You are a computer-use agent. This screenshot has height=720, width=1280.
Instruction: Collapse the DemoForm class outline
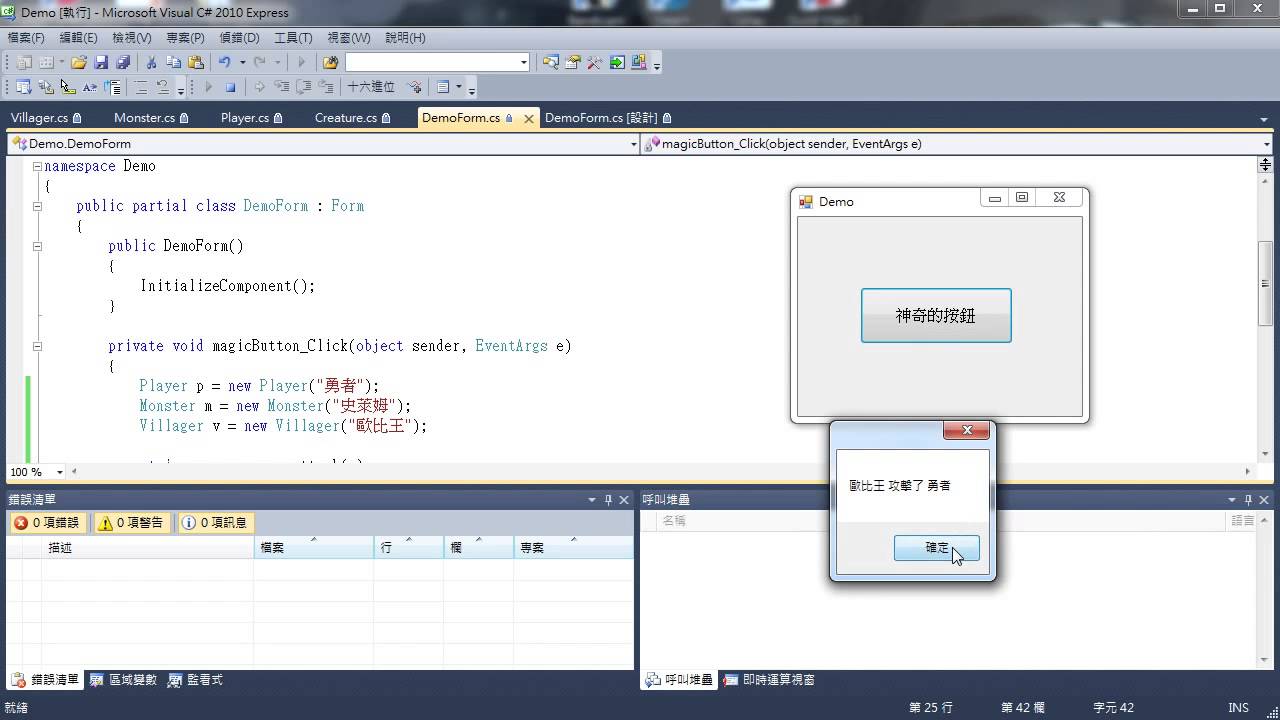click(x=37, y=206)
